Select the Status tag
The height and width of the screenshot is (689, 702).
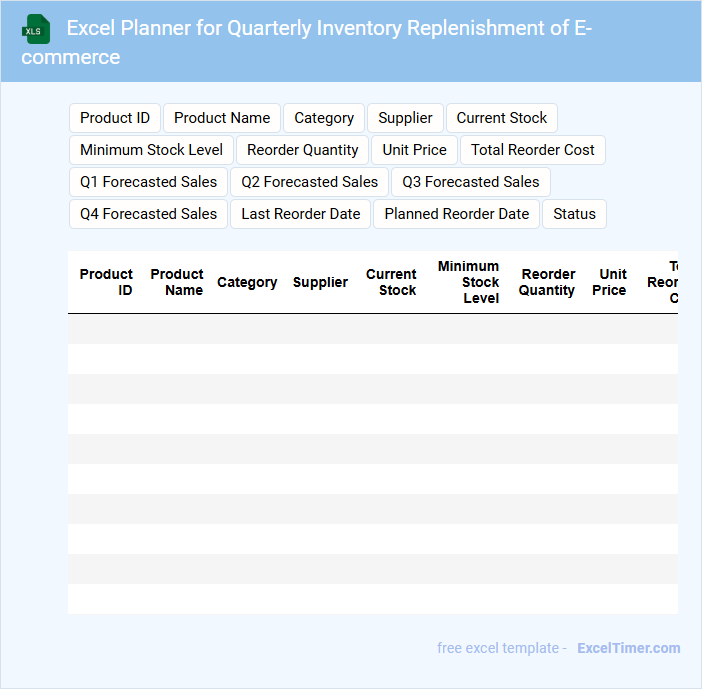tap(574, 214)
